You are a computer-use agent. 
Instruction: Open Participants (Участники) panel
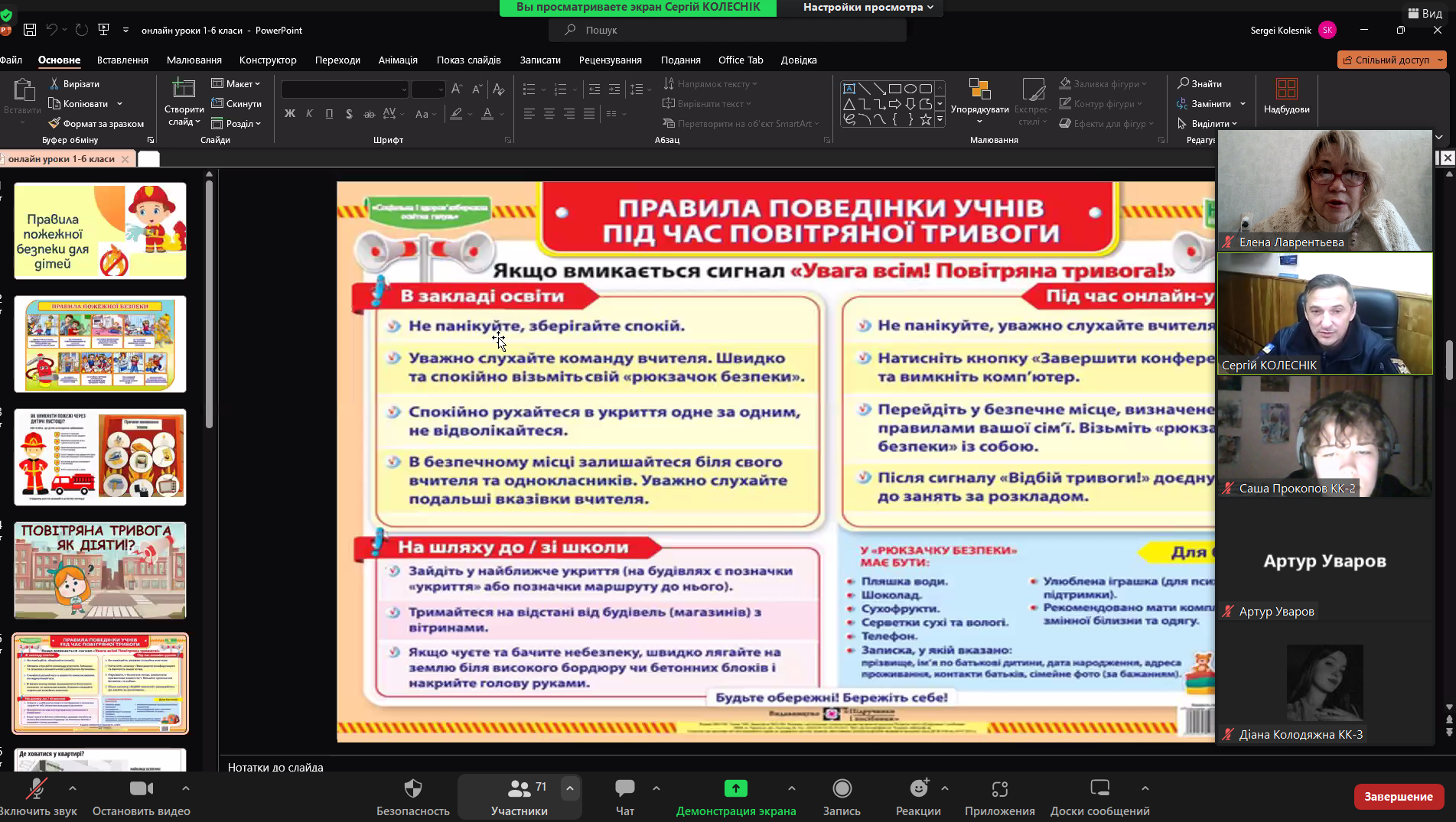click(520, 797)
